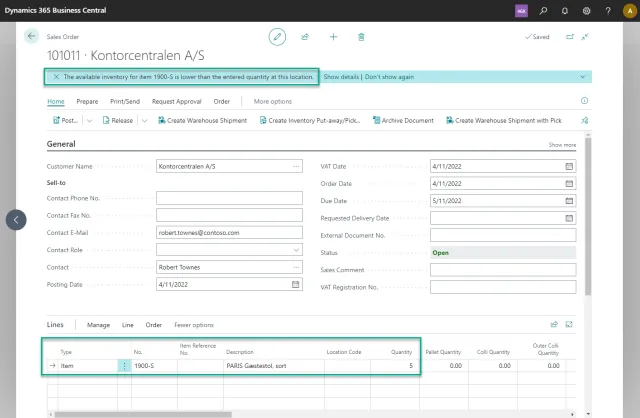Click the purple environment badge icon

(521, 11)
